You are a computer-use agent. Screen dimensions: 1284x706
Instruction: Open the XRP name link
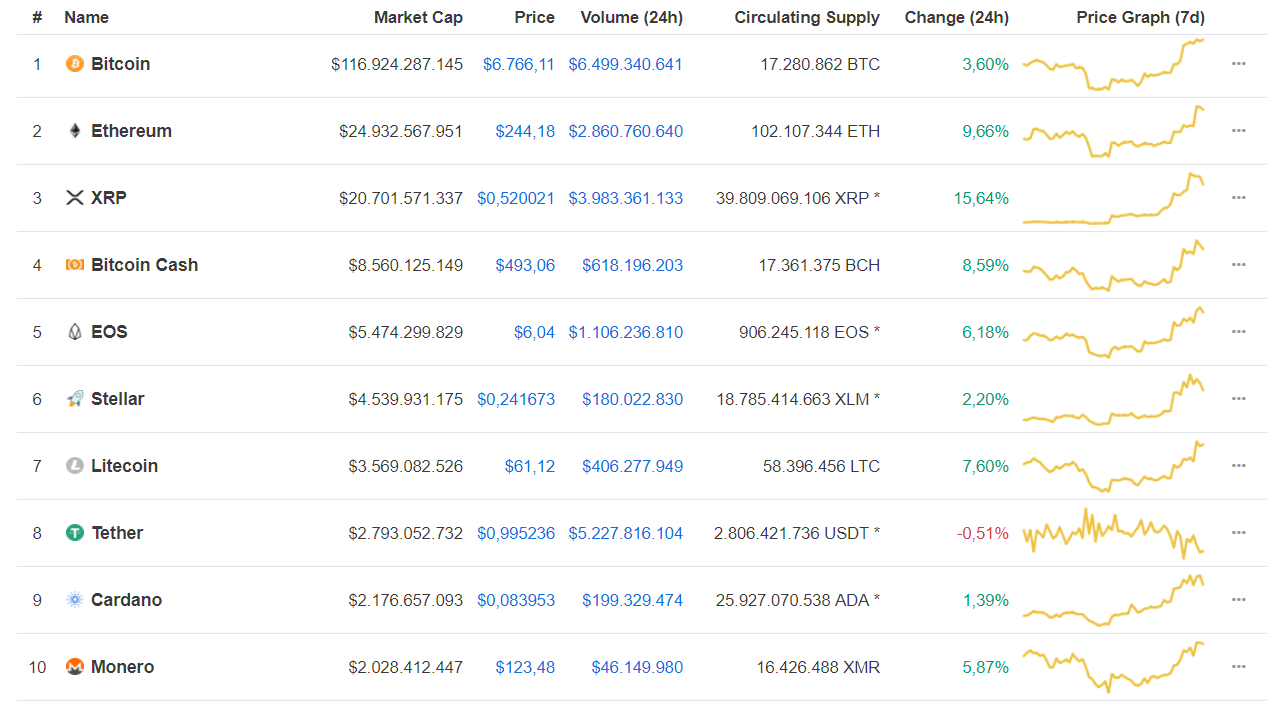[x=109, y=198]
